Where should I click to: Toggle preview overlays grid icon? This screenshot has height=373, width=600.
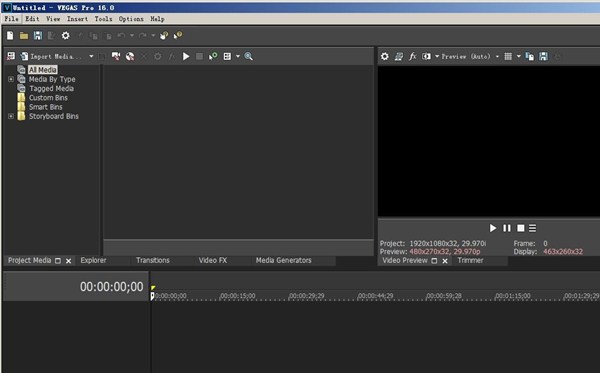click(x=508, y=57)
